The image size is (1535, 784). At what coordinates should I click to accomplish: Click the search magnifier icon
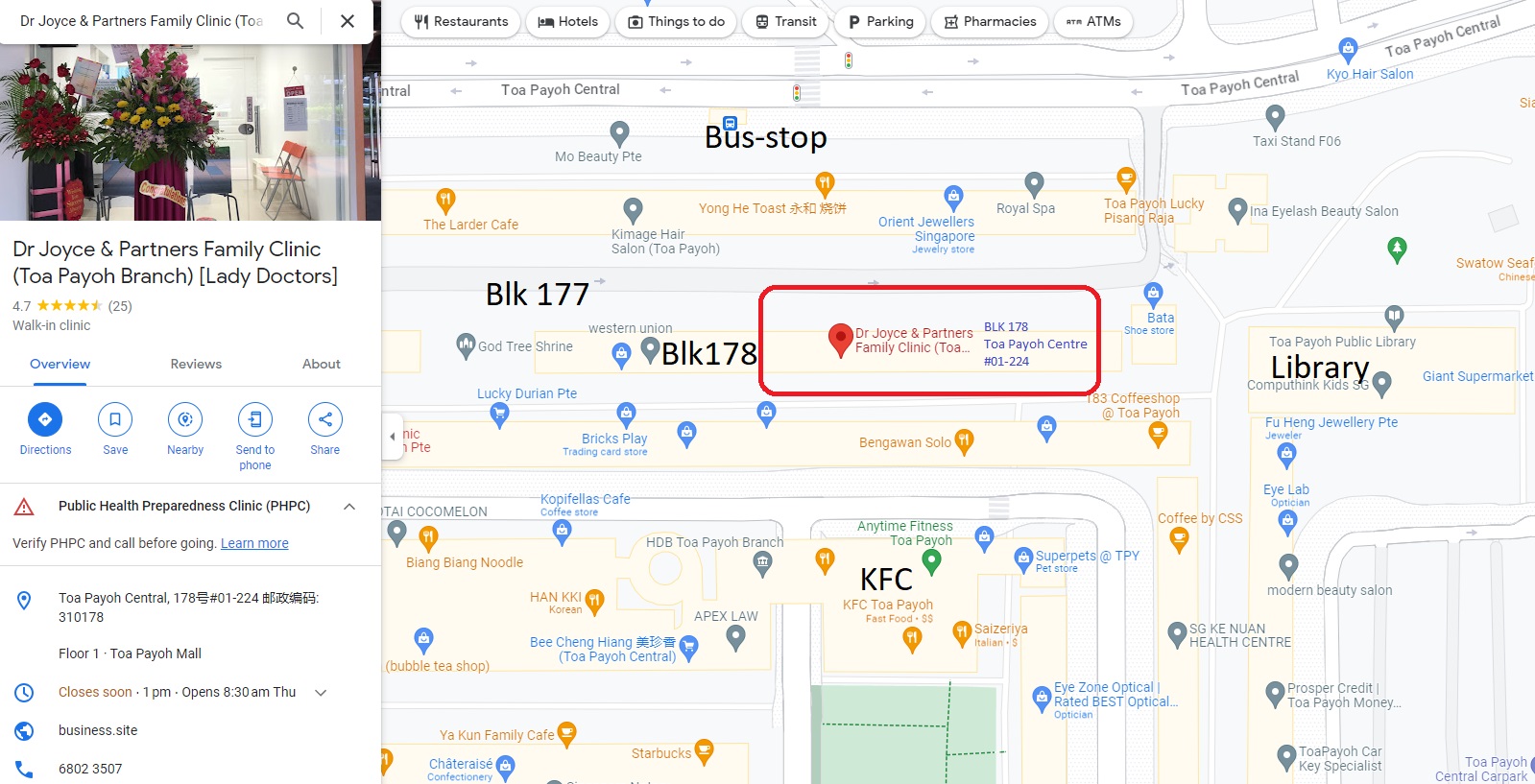click(296, 21)
